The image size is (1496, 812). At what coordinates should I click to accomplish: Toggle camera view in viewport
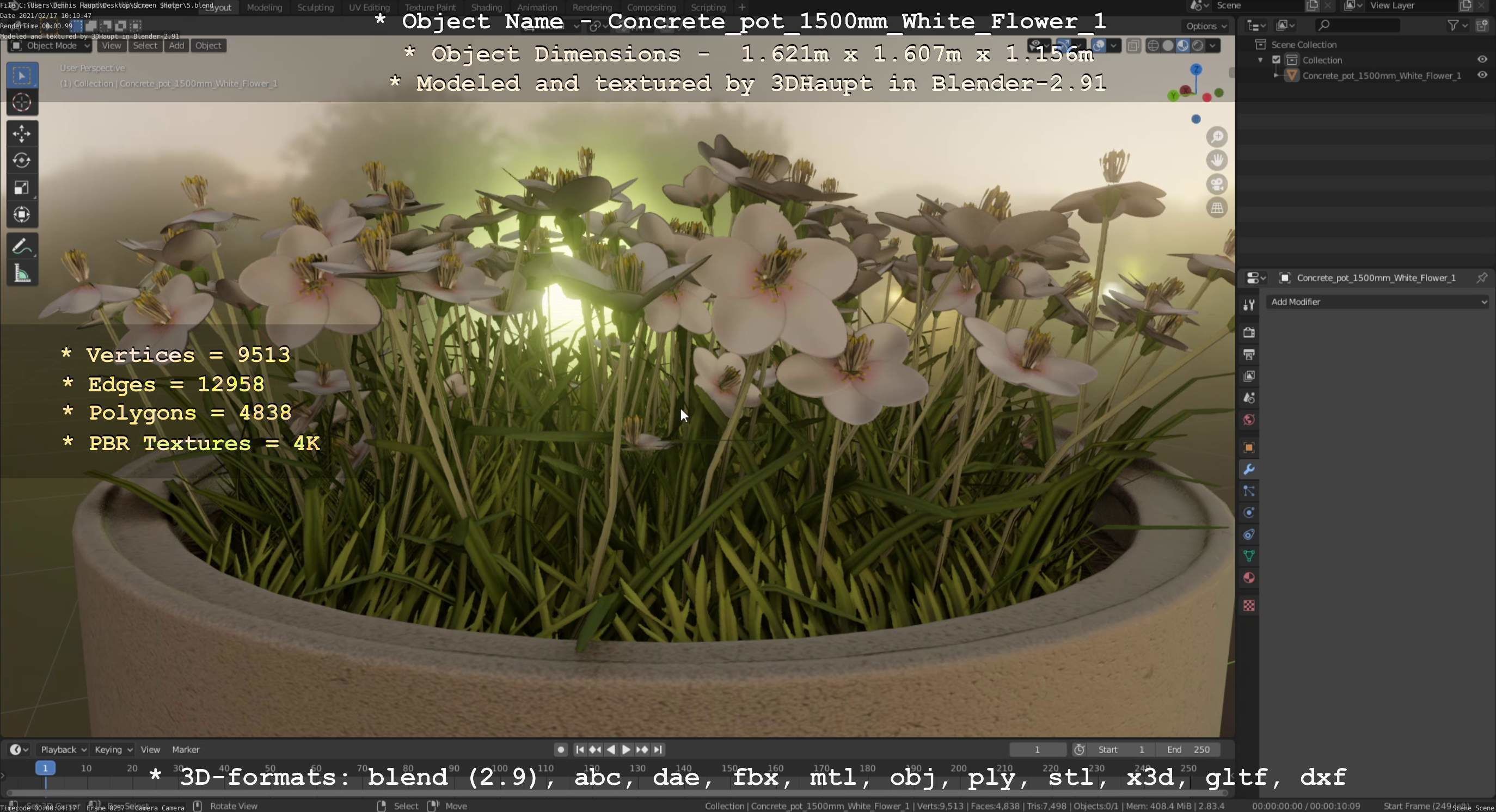(x=1217, y=184)
